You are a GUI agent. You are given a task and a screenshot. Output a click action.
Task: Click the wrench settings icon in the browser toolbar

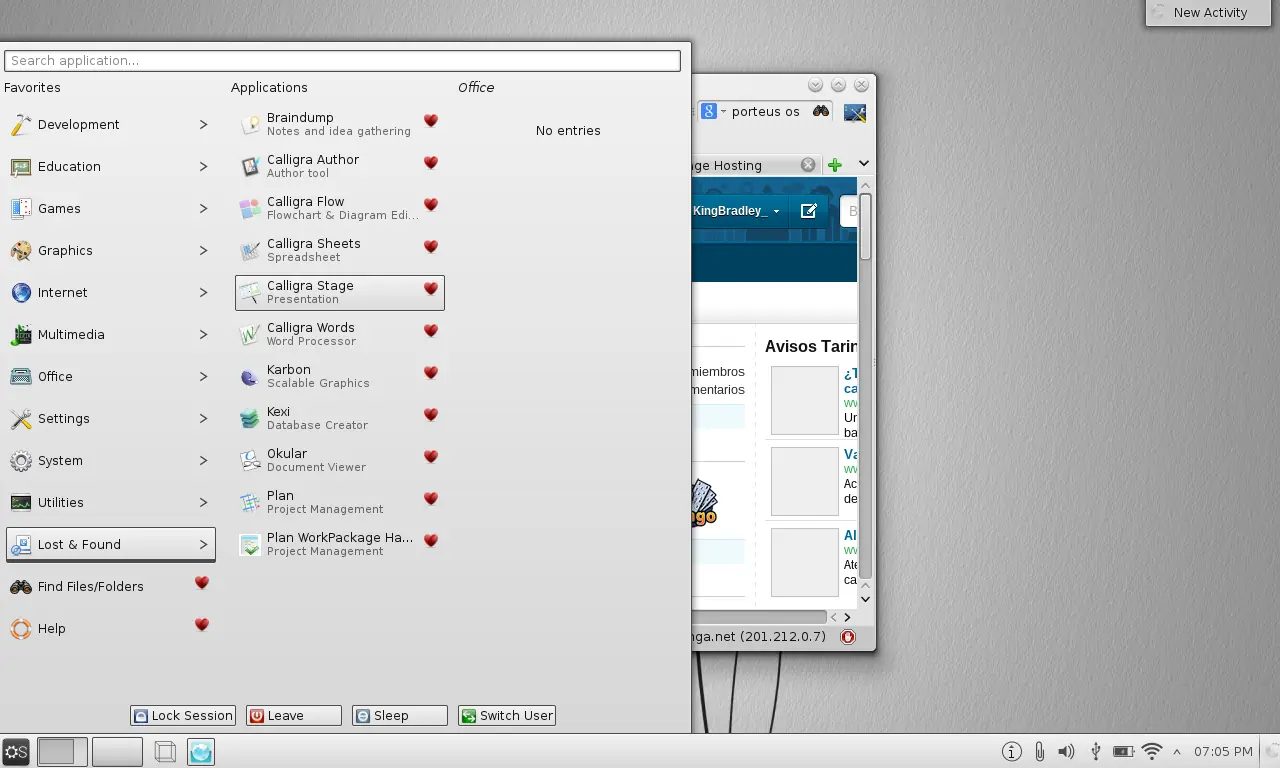855,112
